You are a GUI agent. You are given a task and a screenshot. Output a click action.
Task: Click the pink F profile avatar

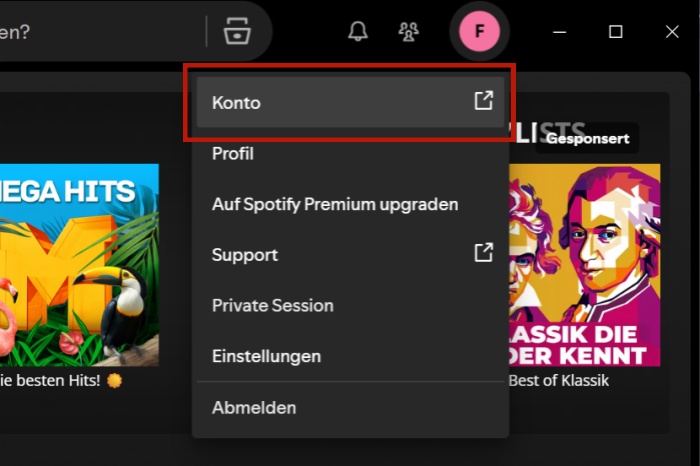[x=479, y=31]
